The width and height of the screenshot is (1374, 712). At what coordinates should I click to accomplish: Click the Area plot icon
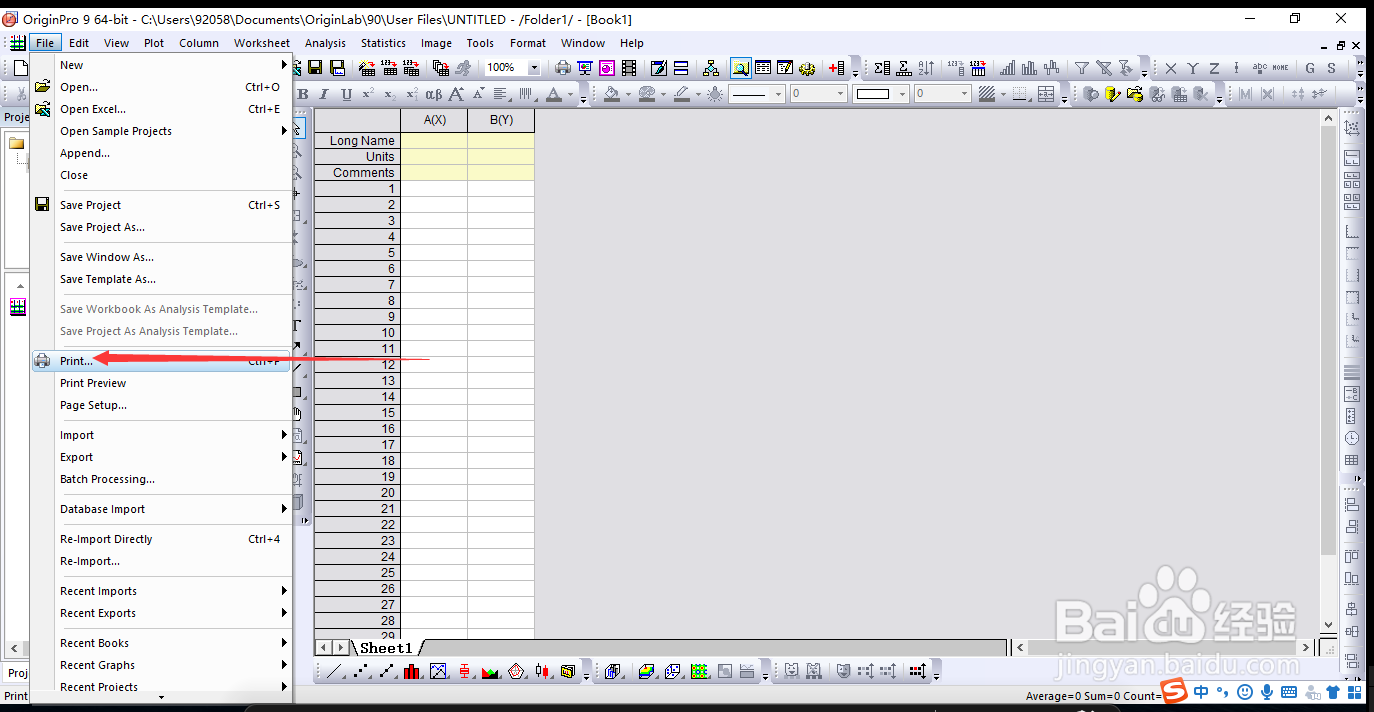tap(489, 672)
